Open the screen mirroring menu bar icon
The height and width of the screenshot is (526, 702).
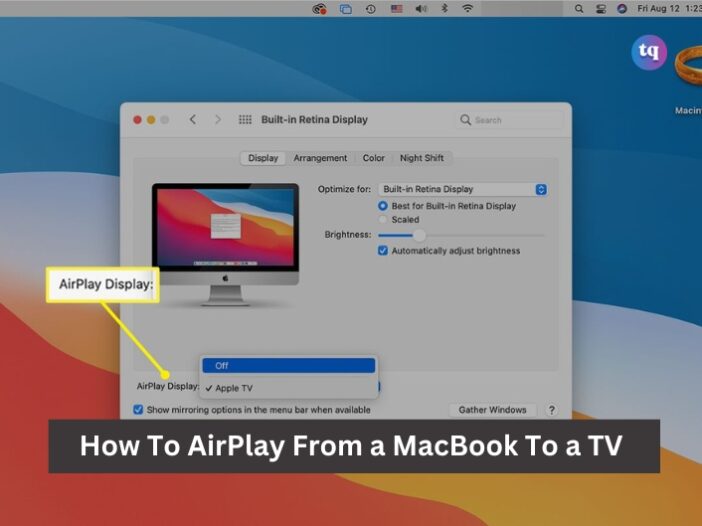(x=346, y=9)
